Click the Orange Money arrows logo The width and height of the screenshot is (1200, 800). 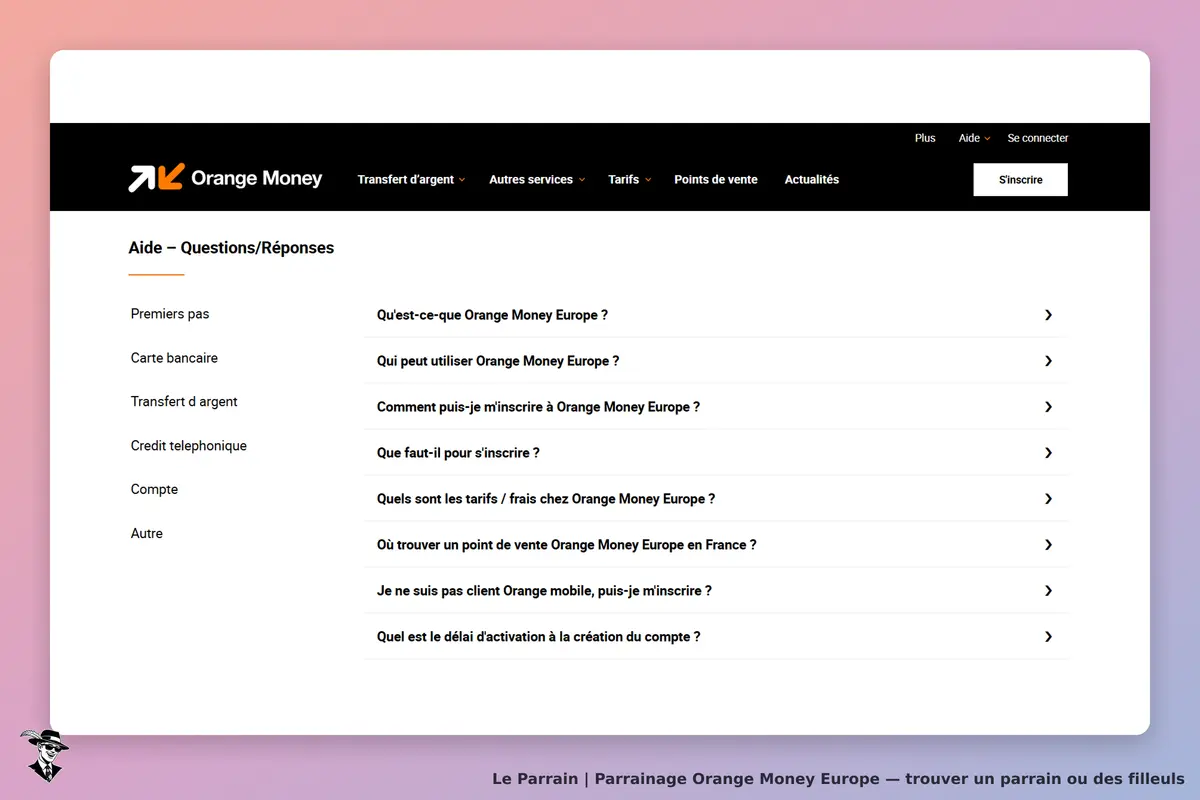[x=156, y=178]
